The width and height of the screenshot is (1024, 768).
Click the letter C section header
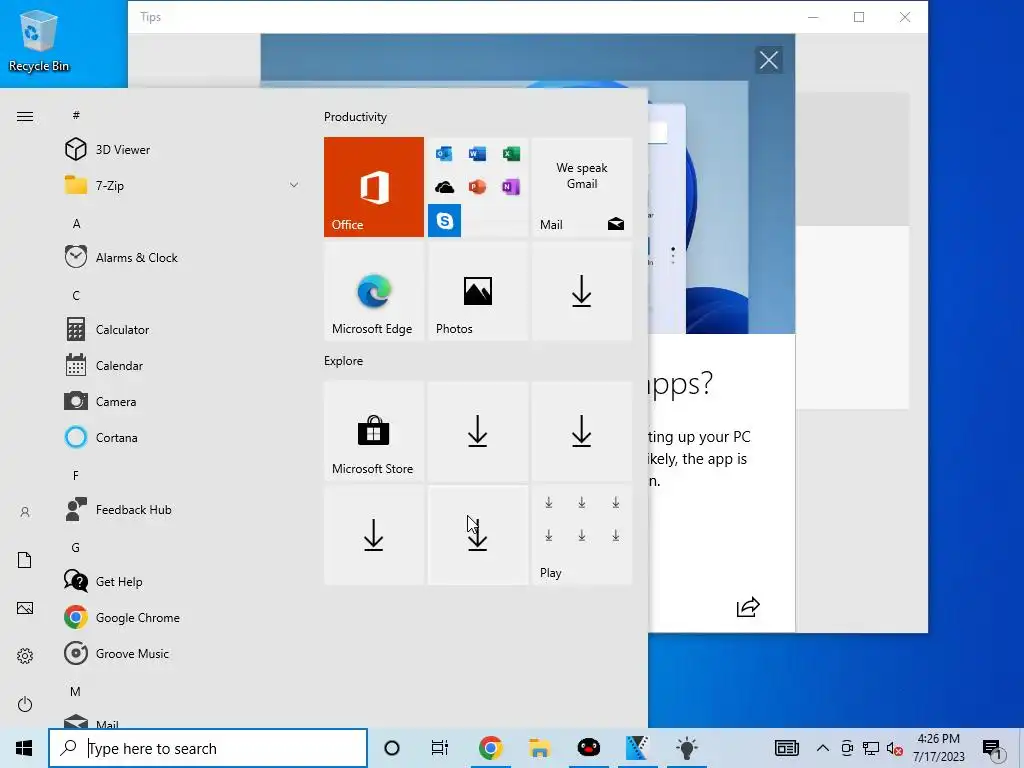point(76,295)
